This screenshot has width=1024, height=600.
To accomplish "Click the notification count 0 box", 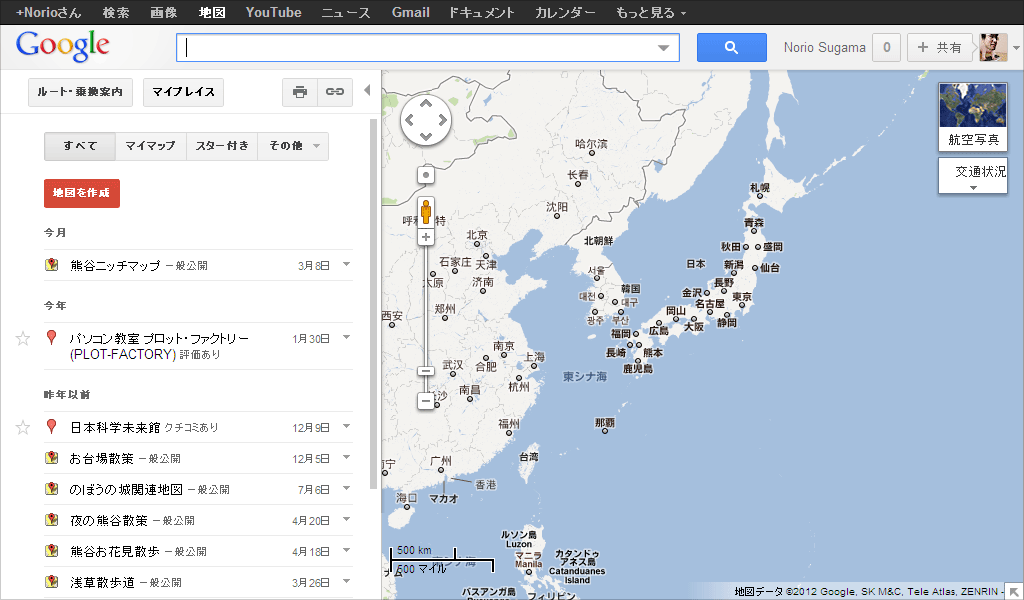I will 886,48.
